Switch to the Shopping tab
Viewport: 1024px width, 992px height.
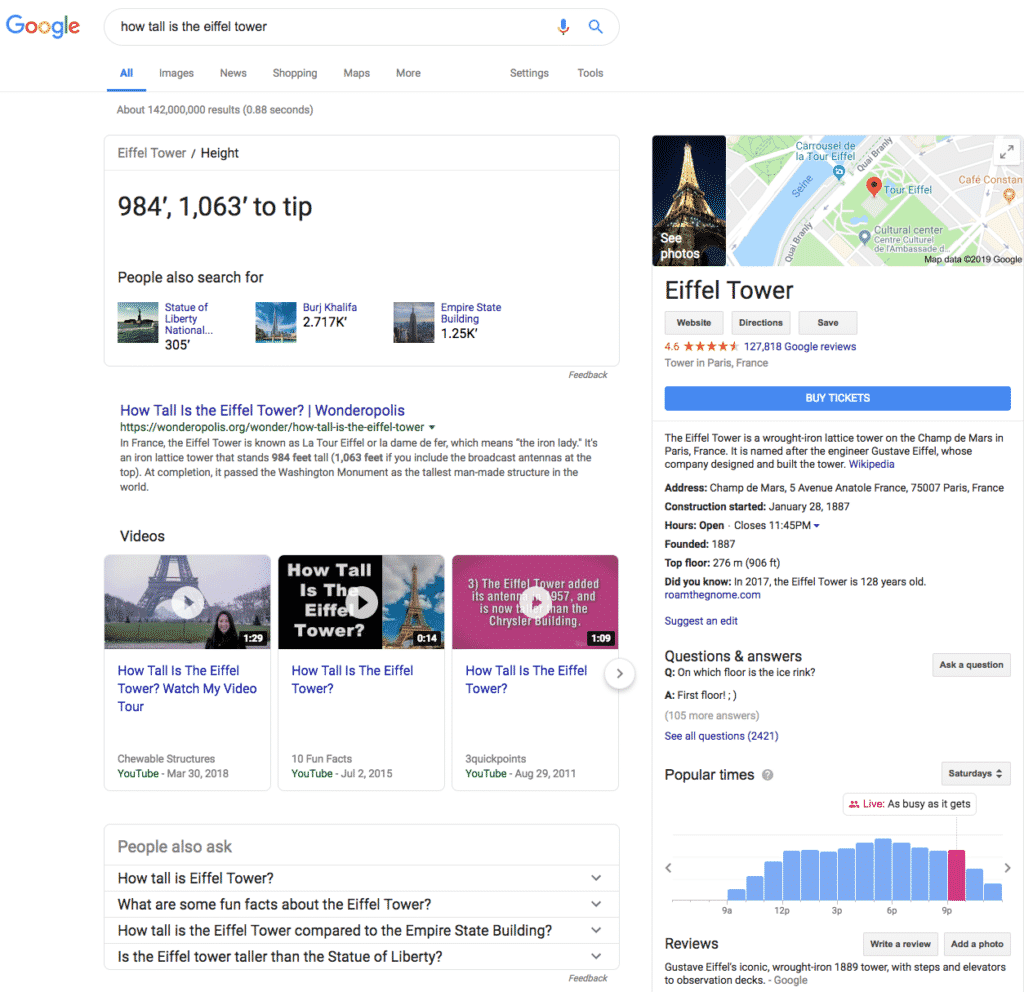(295, 73)
